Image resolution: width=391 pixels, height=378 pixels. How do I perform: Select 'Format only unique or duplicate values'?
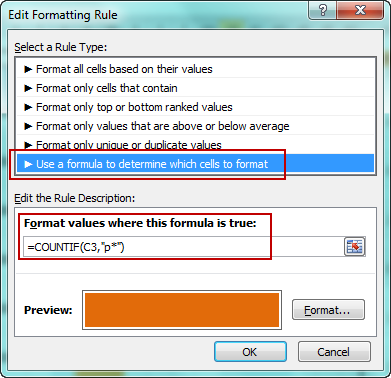(x=195, y=145)
